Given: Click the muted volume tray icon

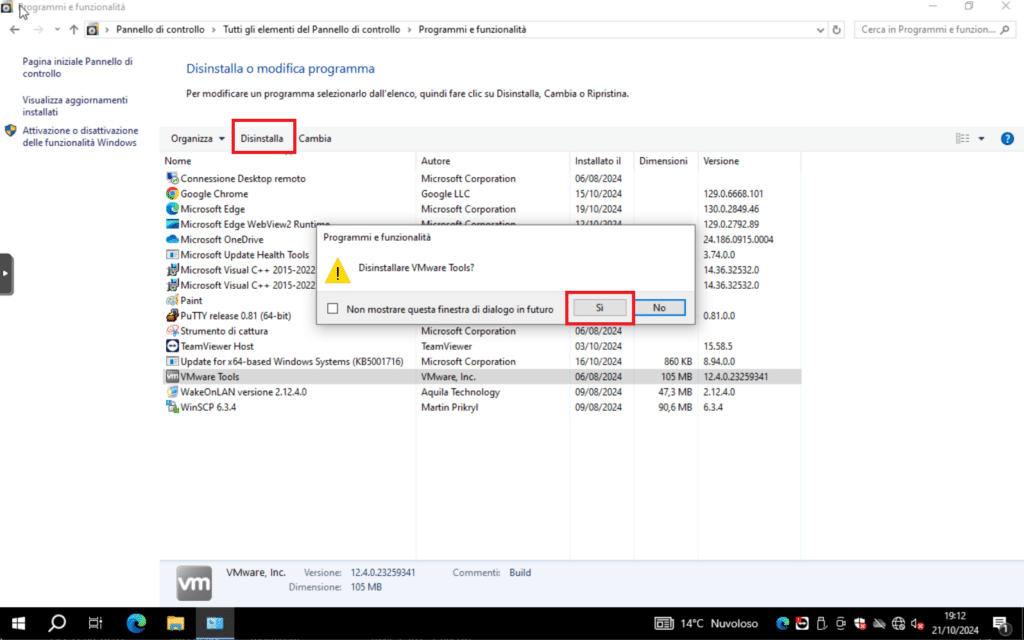Looking at the screenshot, I should point(917,624).
